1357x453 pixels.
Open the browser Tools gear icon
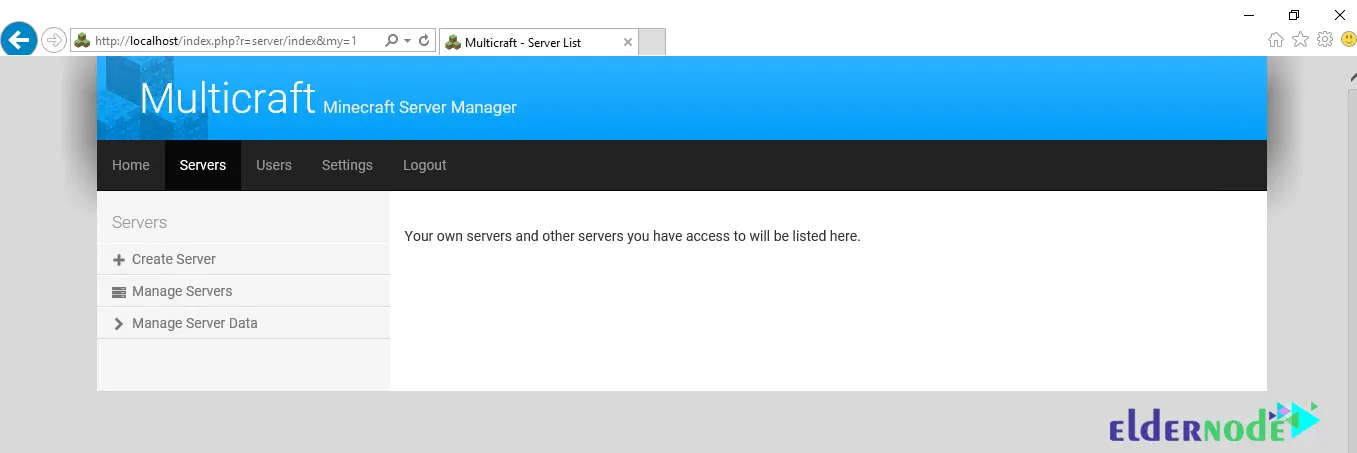point(1325,40)
